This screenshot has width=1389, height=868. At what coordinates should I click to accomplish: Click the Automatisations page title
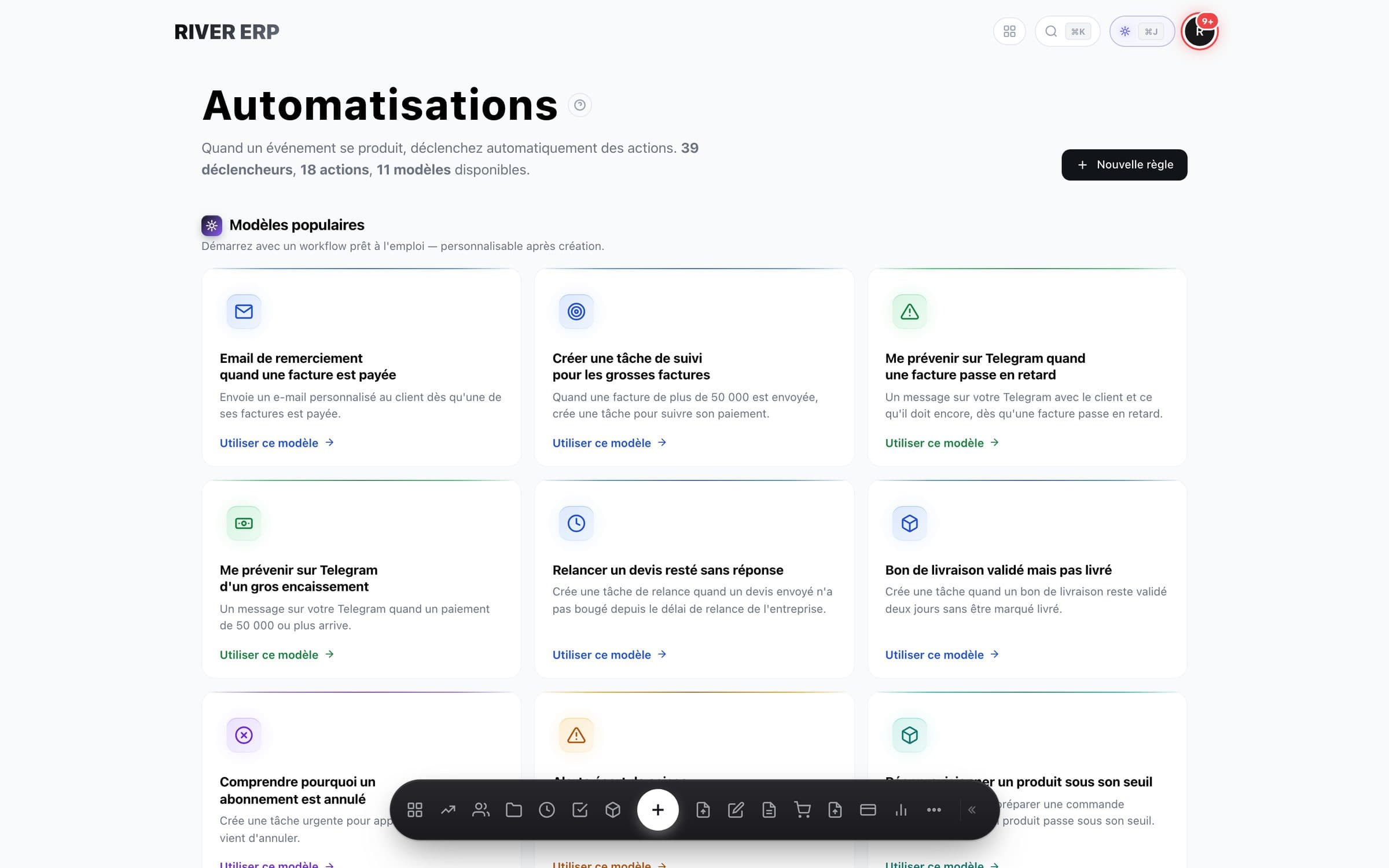[x=380, y=105]
